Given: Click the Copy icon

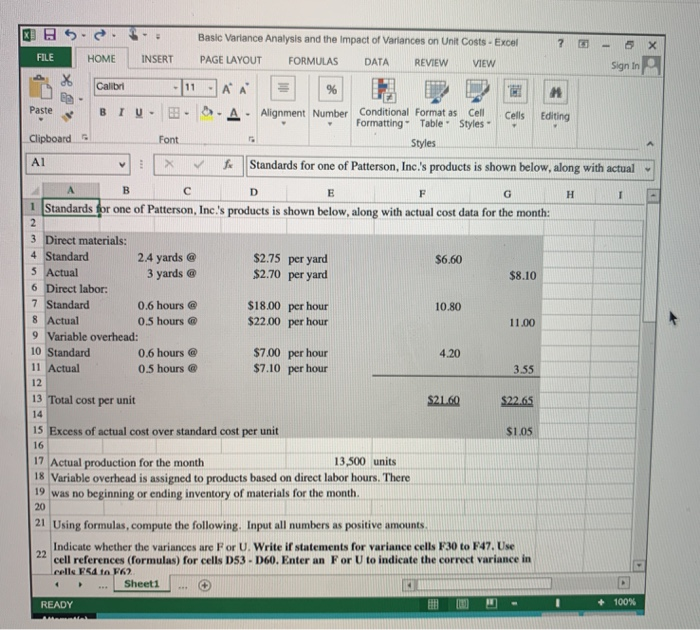Looking at the screenshot, I should [x=67, y=98].
